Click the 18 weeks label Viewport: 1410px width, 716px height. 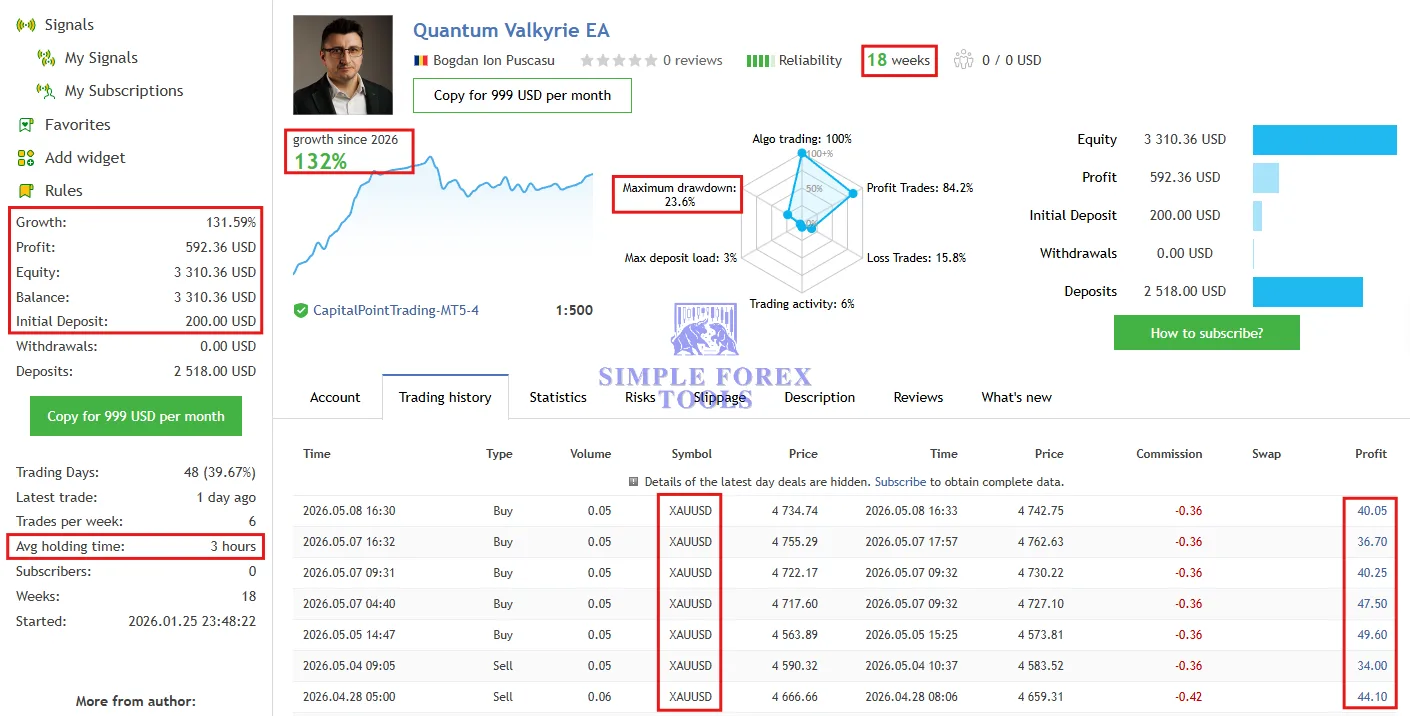click(899, 60)
